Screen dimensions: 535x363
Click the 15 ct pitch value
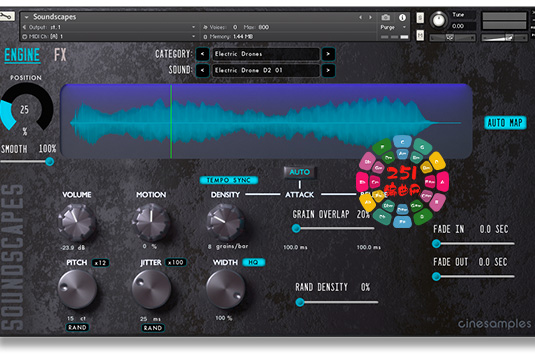[x=76, y=318]
